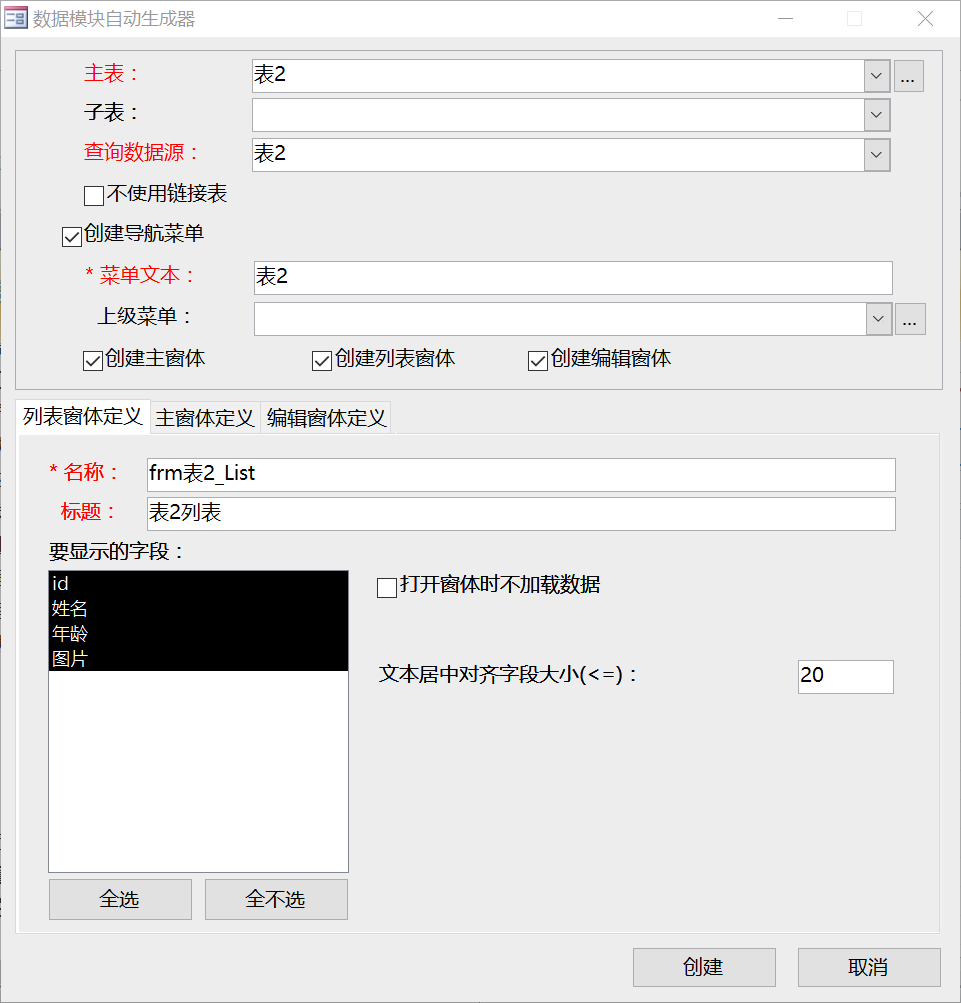Close the 数据模块自动生成器 window
This screenshot has height=1003, width=961.
pos(925,19)
